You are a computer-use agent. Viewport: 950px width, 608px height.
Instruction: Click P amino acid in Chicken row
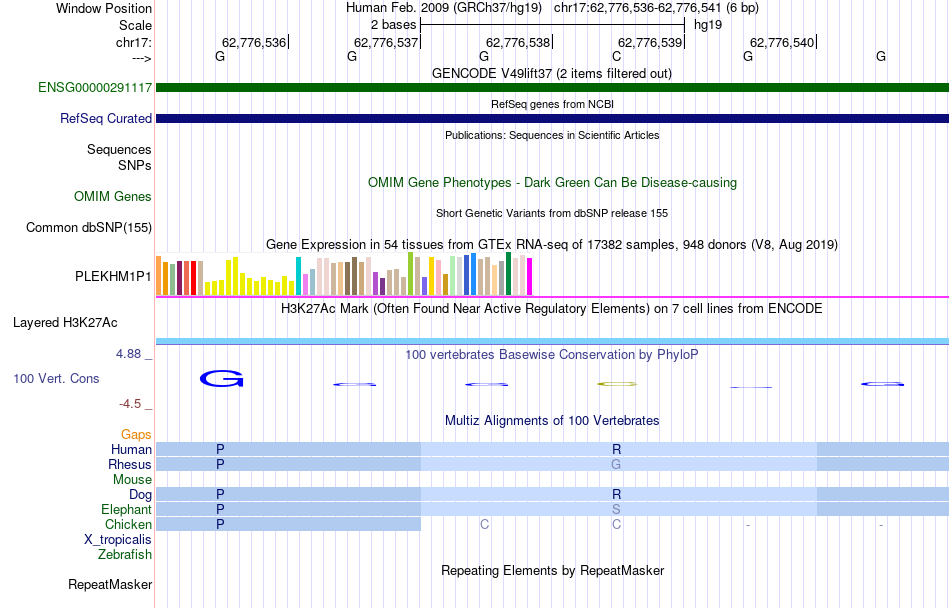tap(221, 524)
